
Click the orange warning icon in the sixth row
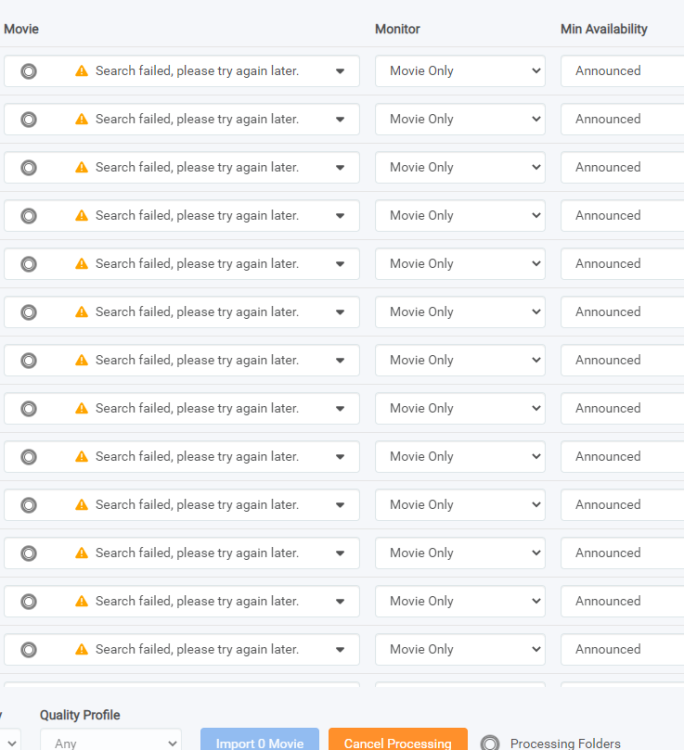click(x=82, y=312)
